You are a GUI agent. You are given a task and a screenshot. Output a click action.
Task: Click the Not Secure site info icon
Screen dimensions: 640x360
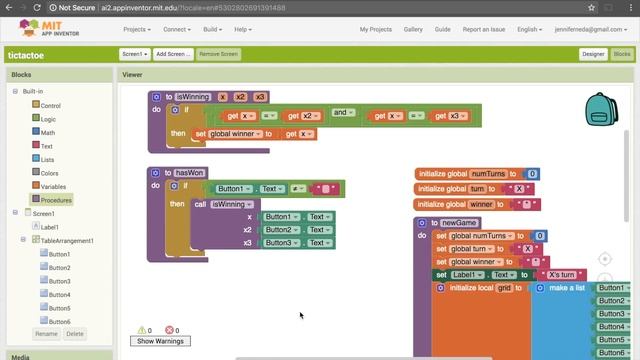(53, 7)
